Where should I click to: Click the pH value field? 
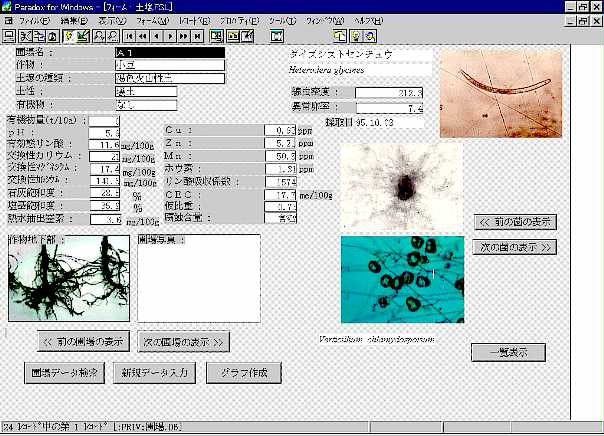click(x=104, y=133)
